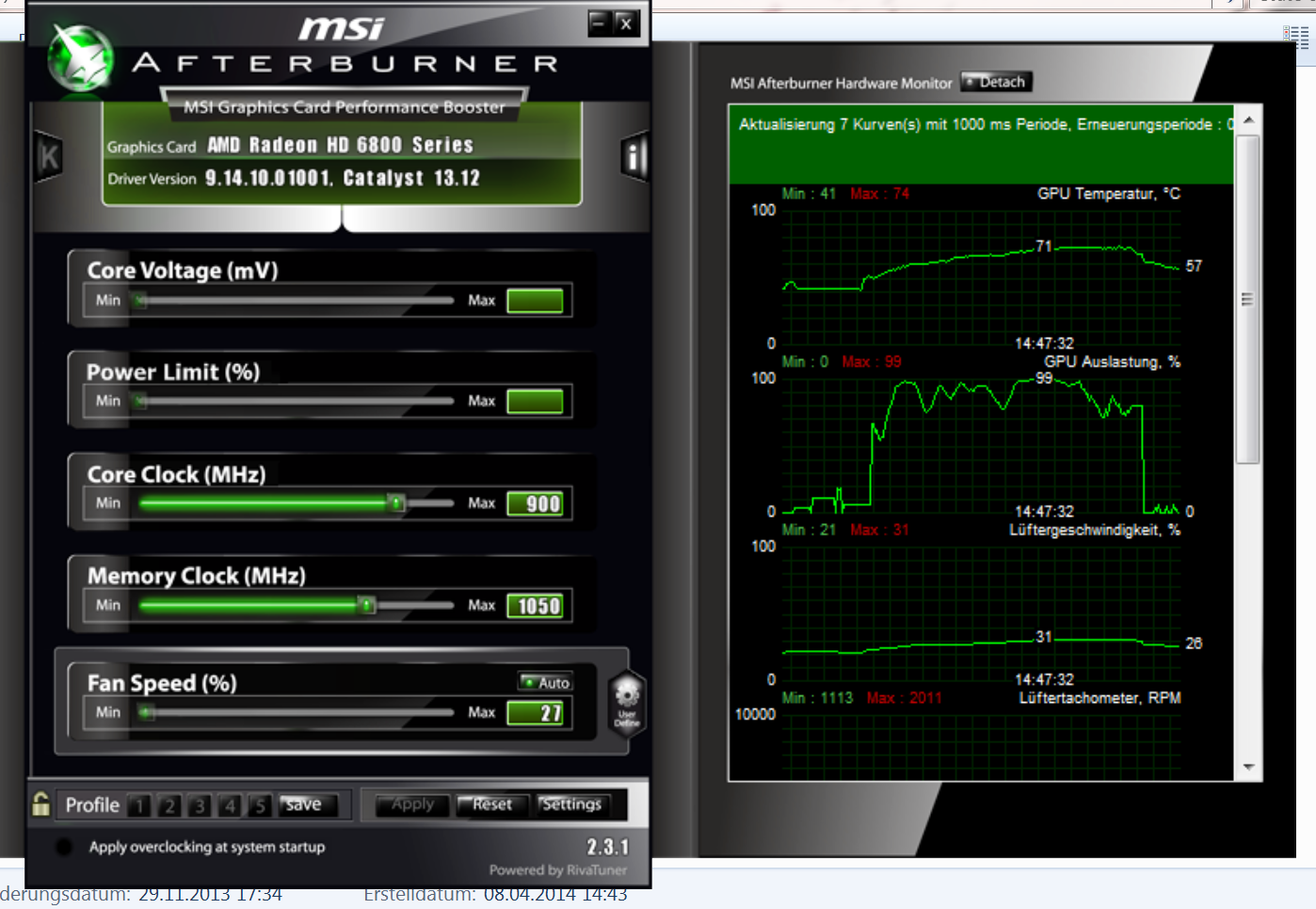Open the Settings button
1316x909 pixels.
click(x=571, y=805)
